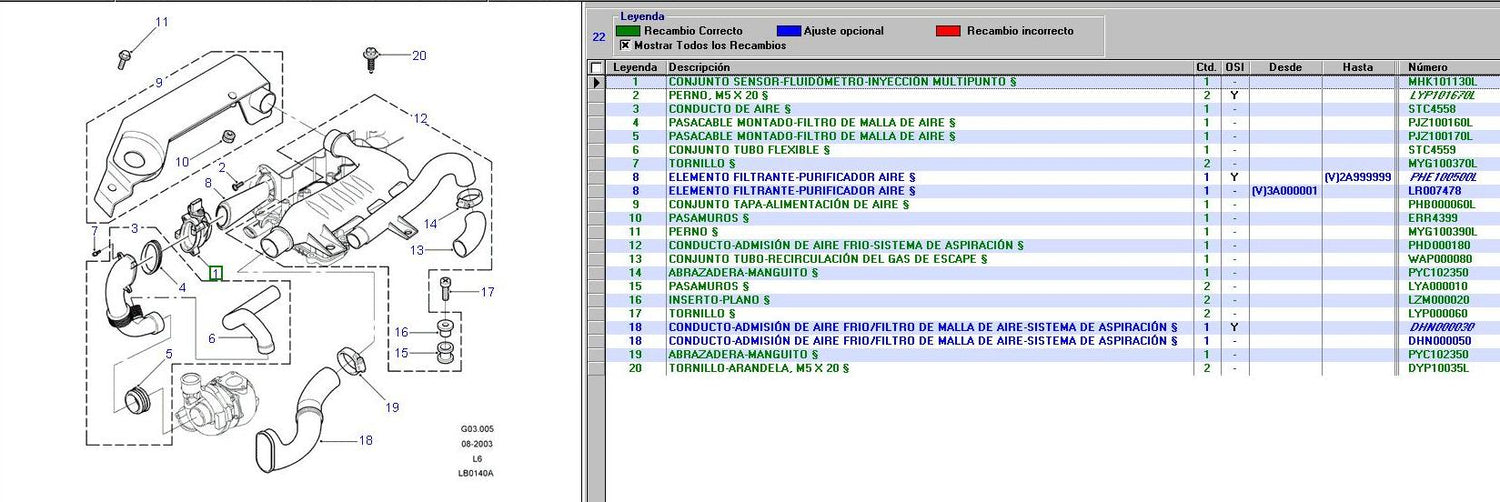The height and width of the screenshot is (502, 1500).
Task: Click the green Recambio Correcto swatch
Action: 629,31
